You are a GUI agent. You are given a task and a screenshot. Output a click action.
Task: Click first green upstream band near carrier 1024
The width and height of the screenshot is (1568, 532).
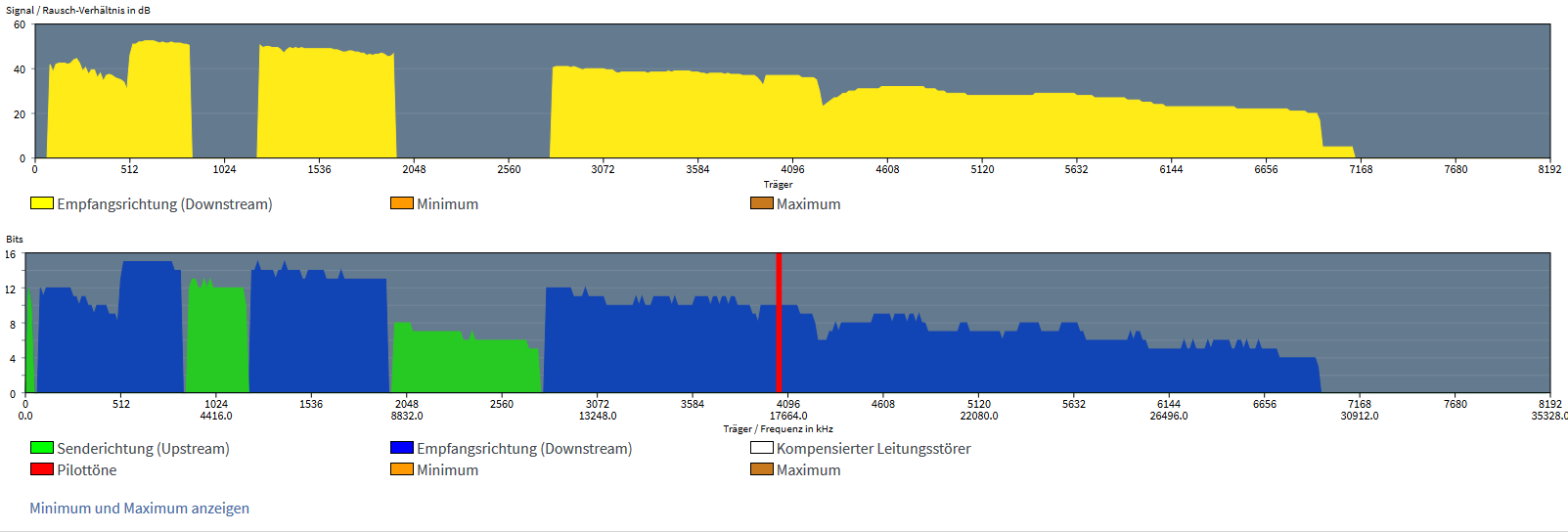tap(216, 337)
